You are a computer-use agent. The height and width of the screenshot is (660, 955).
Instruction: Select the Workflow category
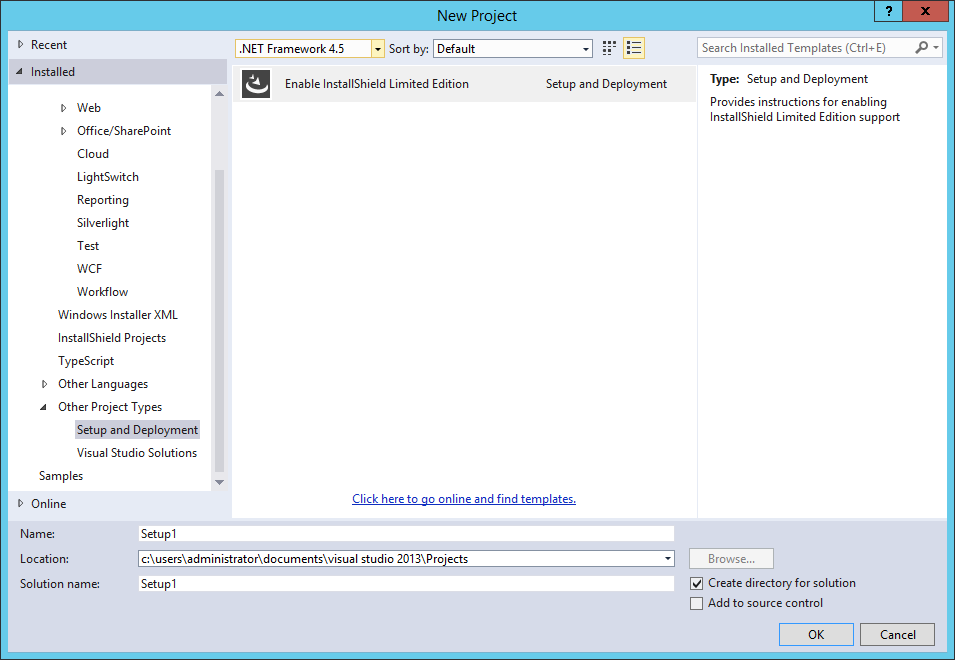click(102, 292)
